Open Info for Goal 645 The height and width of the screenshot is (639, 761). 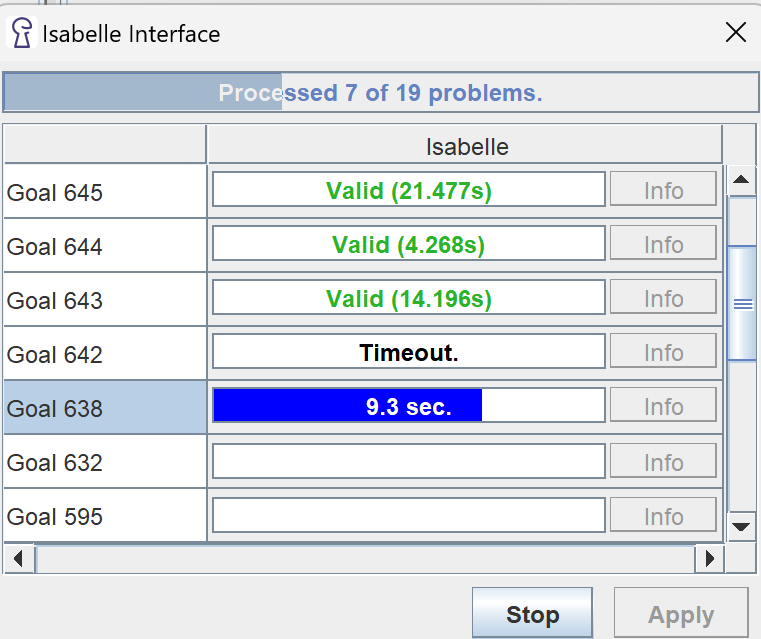pos(663,189)
